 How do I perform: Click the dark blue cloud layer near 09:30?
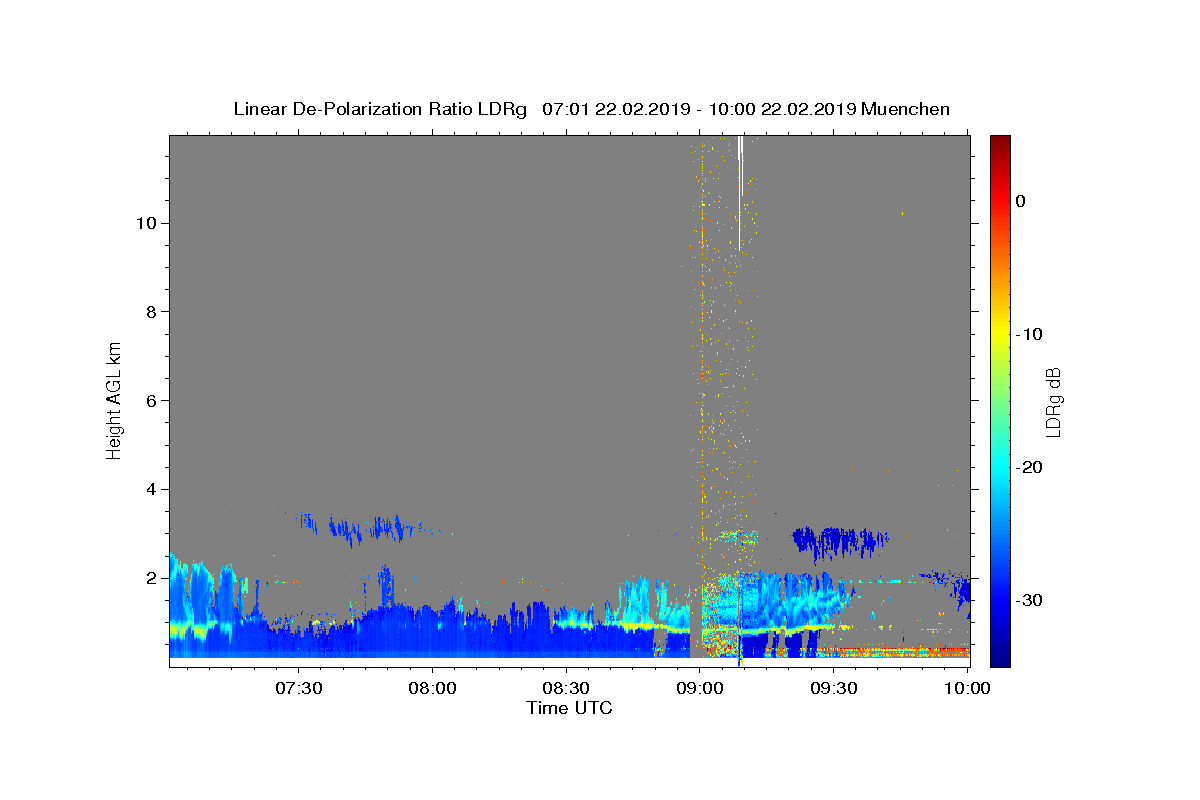coord(840,543)
